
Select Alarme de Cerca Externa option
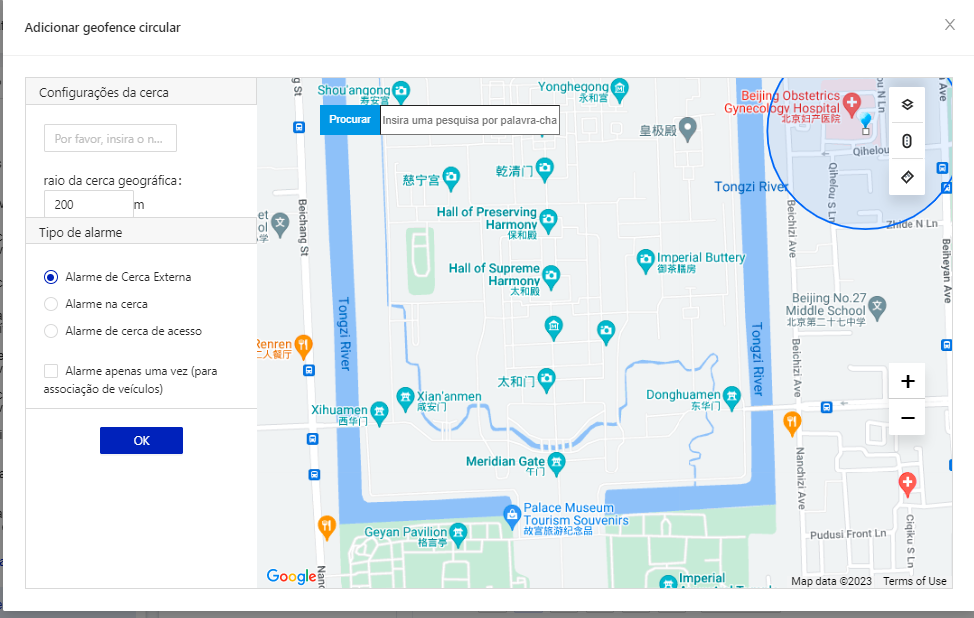[51, 277]
